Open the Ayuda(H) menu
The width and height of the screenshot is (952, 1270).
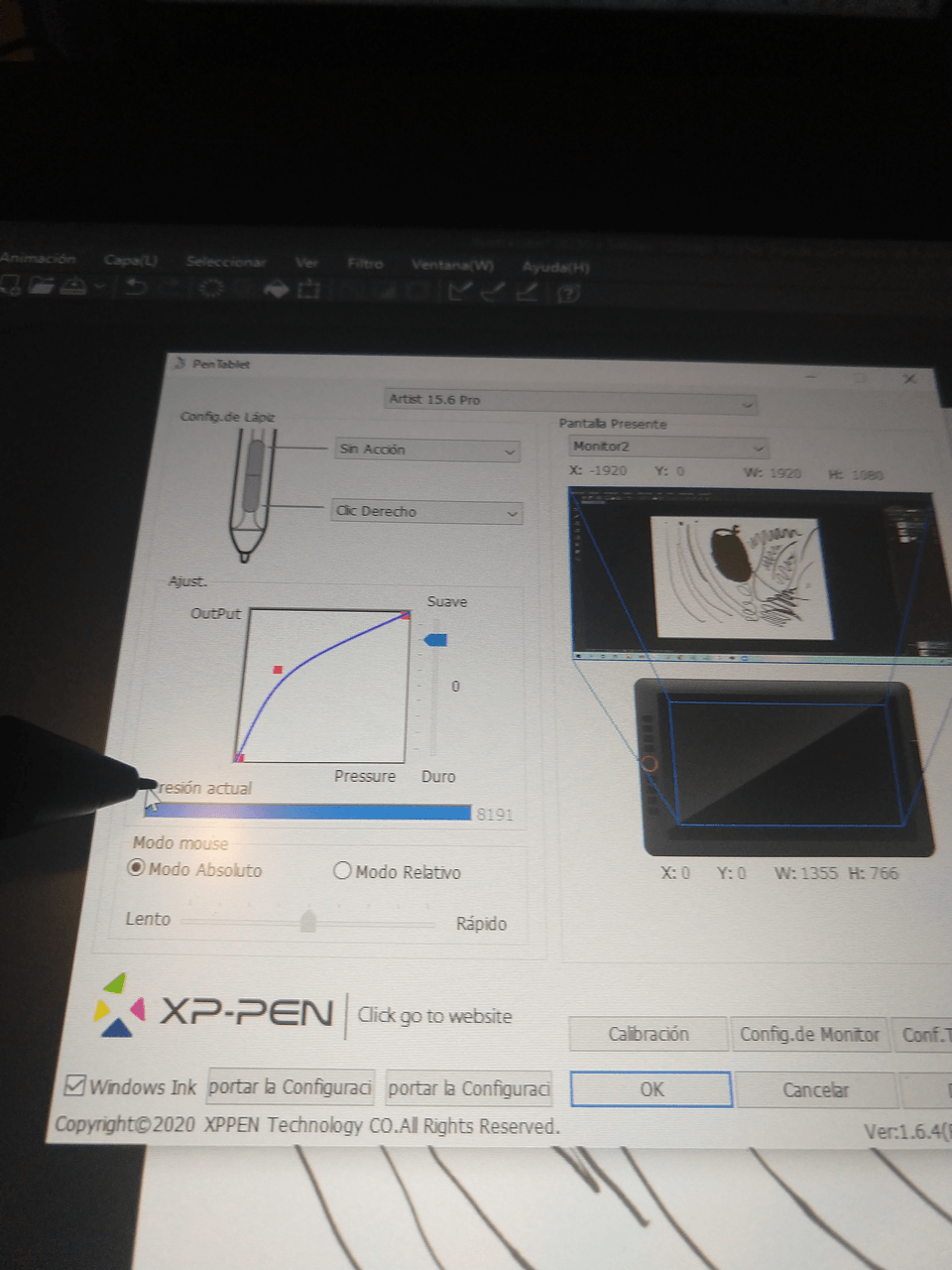pyautogui.click(x=555, y=267)
